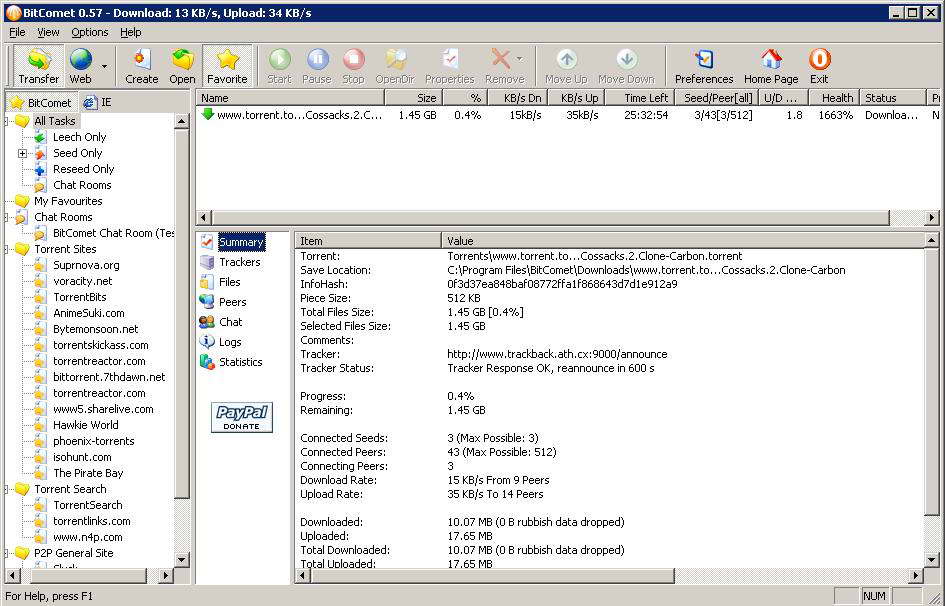This screenshot has width=945, height=606.
Task: Open the dropdown arrow beside Web
Action: (104, 67)
